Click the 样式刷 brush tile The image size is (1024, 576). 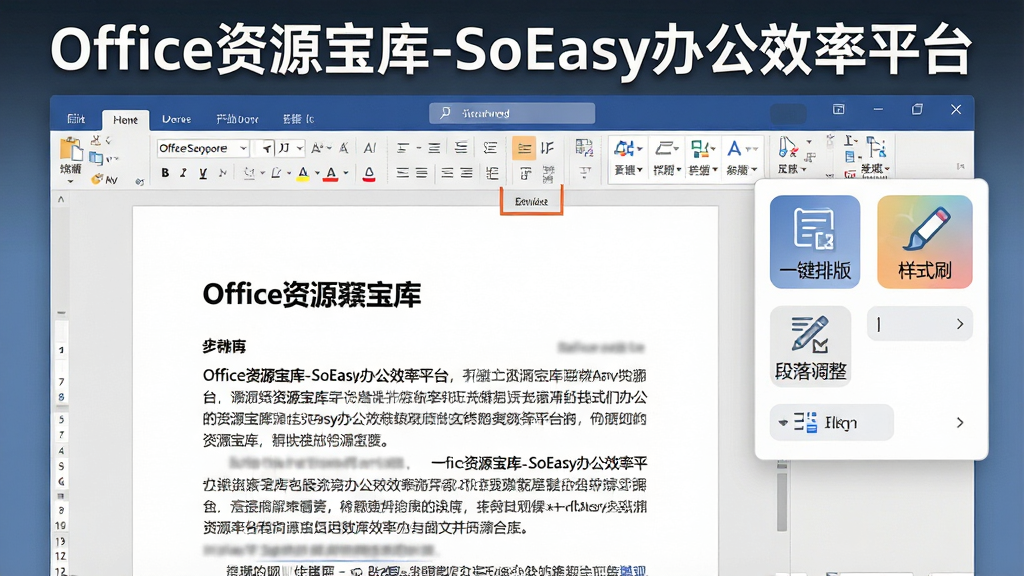tap(925, 242)
